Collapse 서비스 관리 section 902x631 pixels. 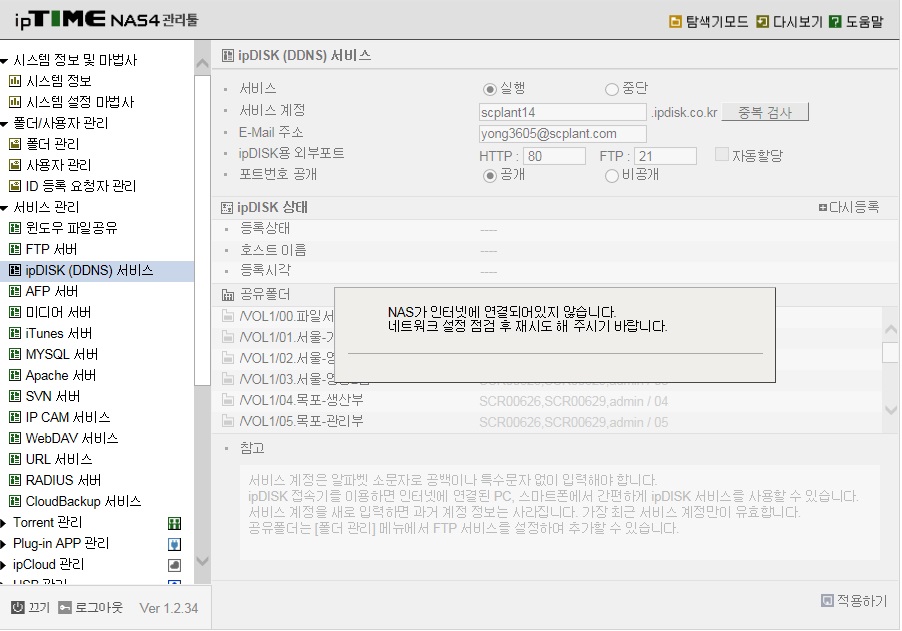click(4, 208)
